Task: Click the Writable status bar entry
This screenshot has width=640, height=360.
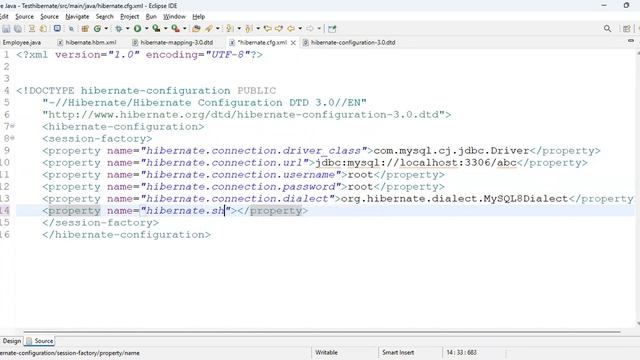Action: click(x=327, y=352)
